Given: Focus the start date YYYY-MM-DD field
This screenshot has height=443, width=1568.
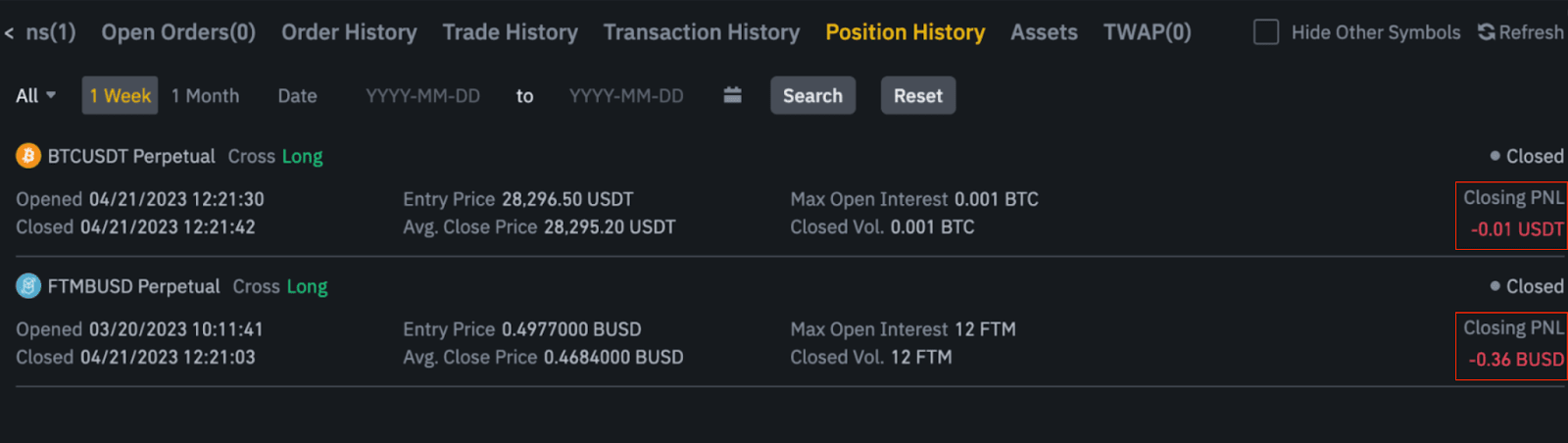Looking at the screenshot, I should click(422, 95).
